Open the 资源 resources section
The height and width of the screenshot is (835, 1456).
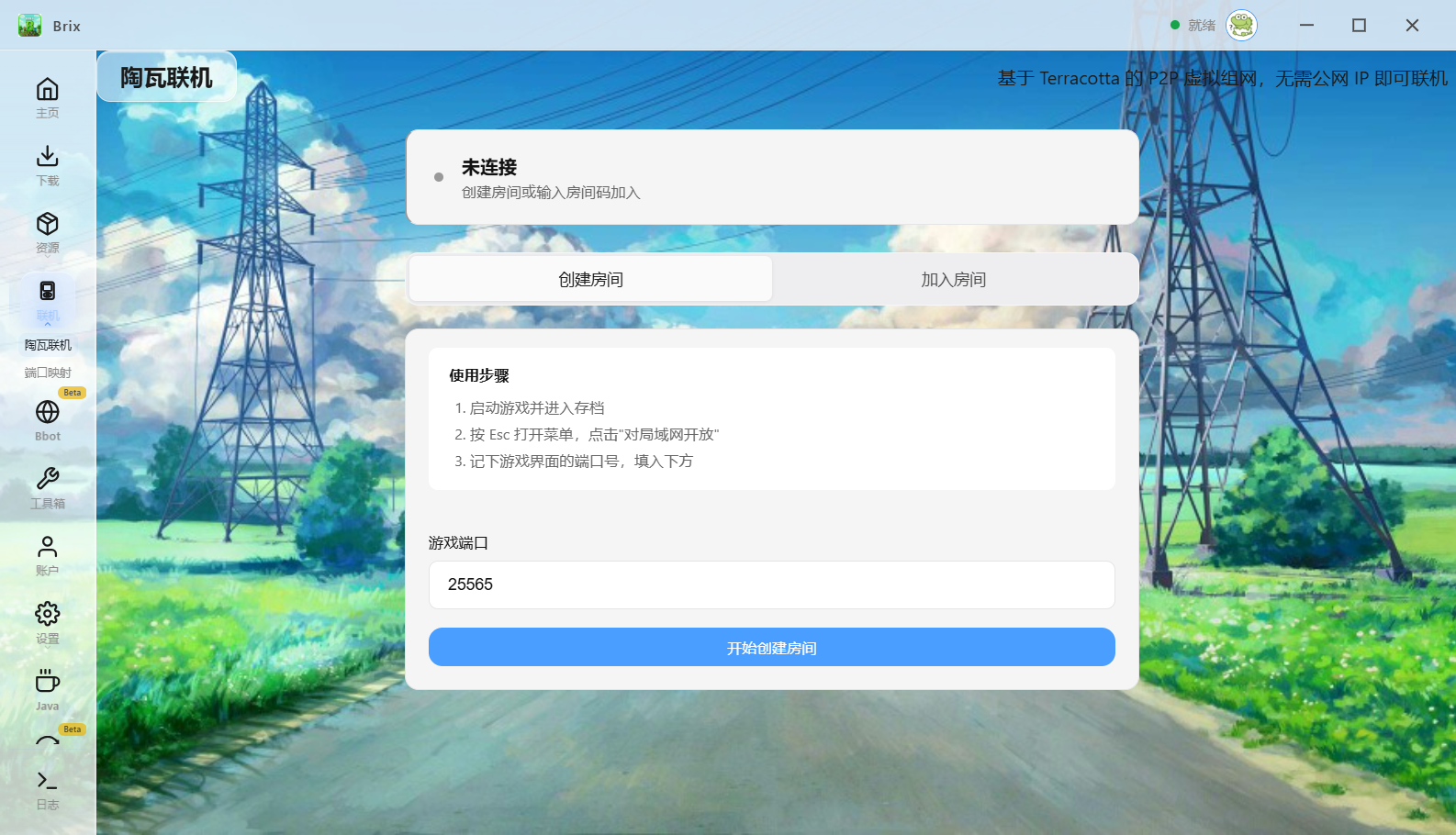pos(48,233)
